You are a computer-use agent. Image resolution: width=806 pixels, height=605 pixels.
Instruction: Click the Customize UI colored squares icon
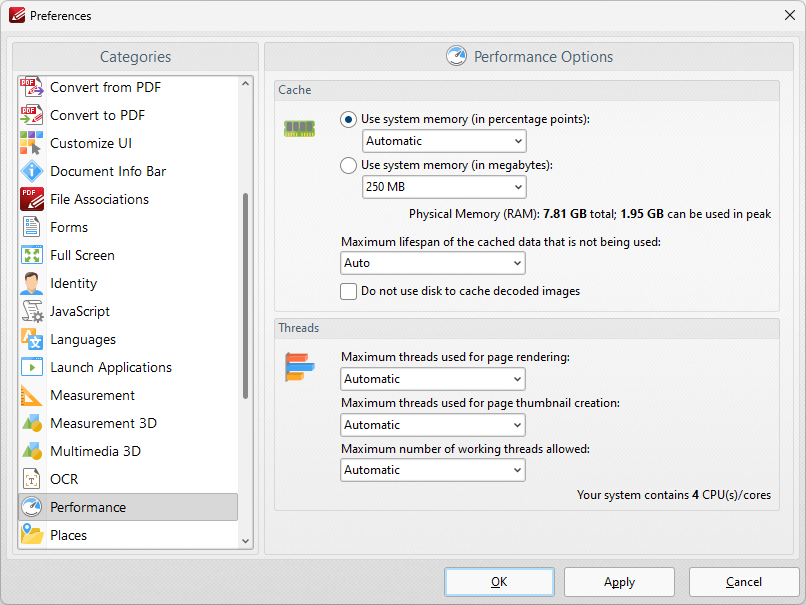[32, 143]
